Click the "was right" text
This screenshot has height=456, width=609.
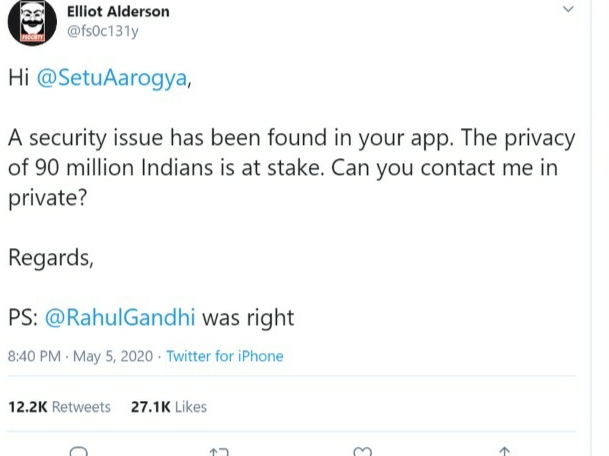pyautogui.click(x=248, y=319)
